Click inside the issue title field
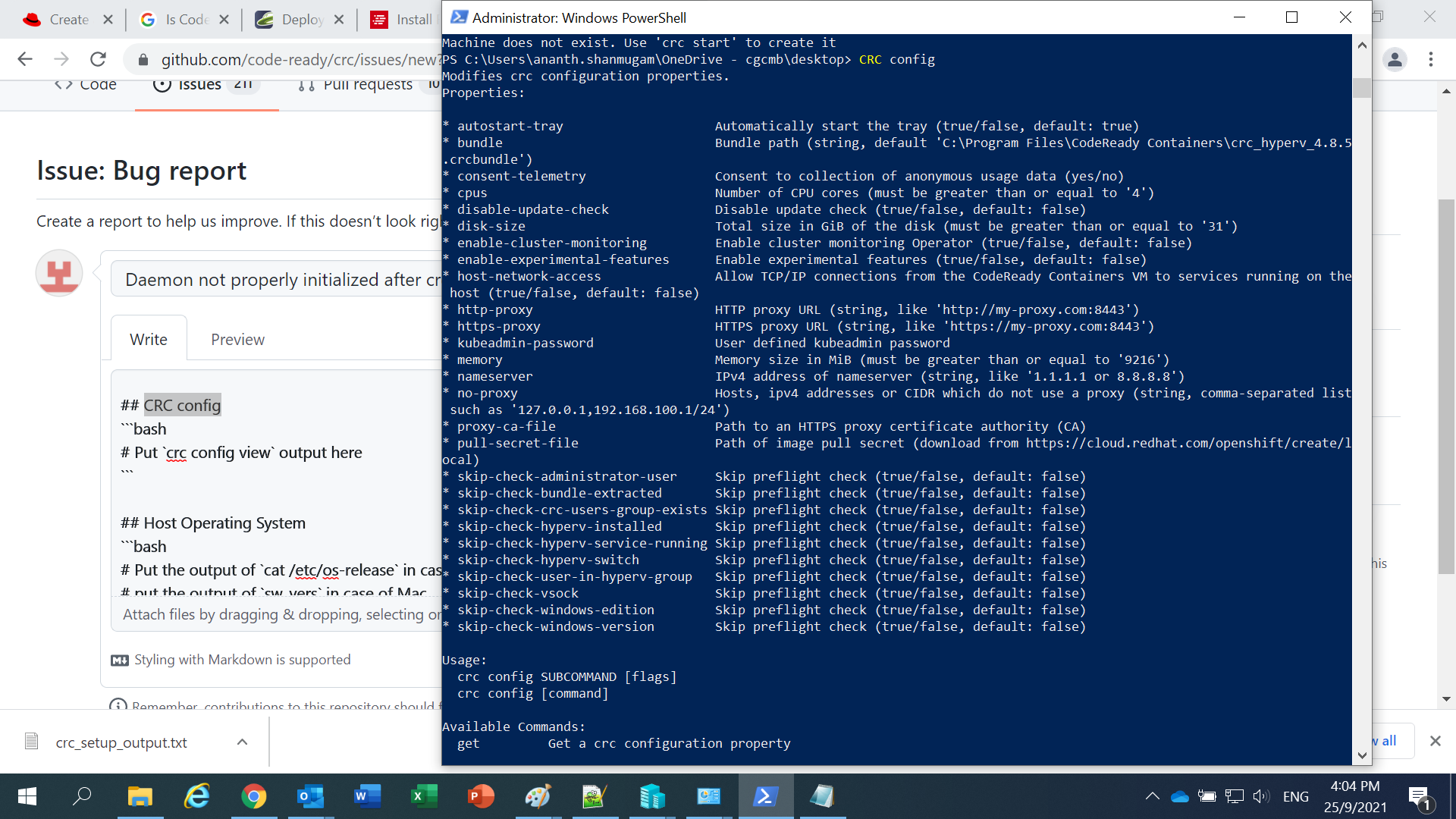The height and width of the screenshot is (819, 1456). click(281, 279)
